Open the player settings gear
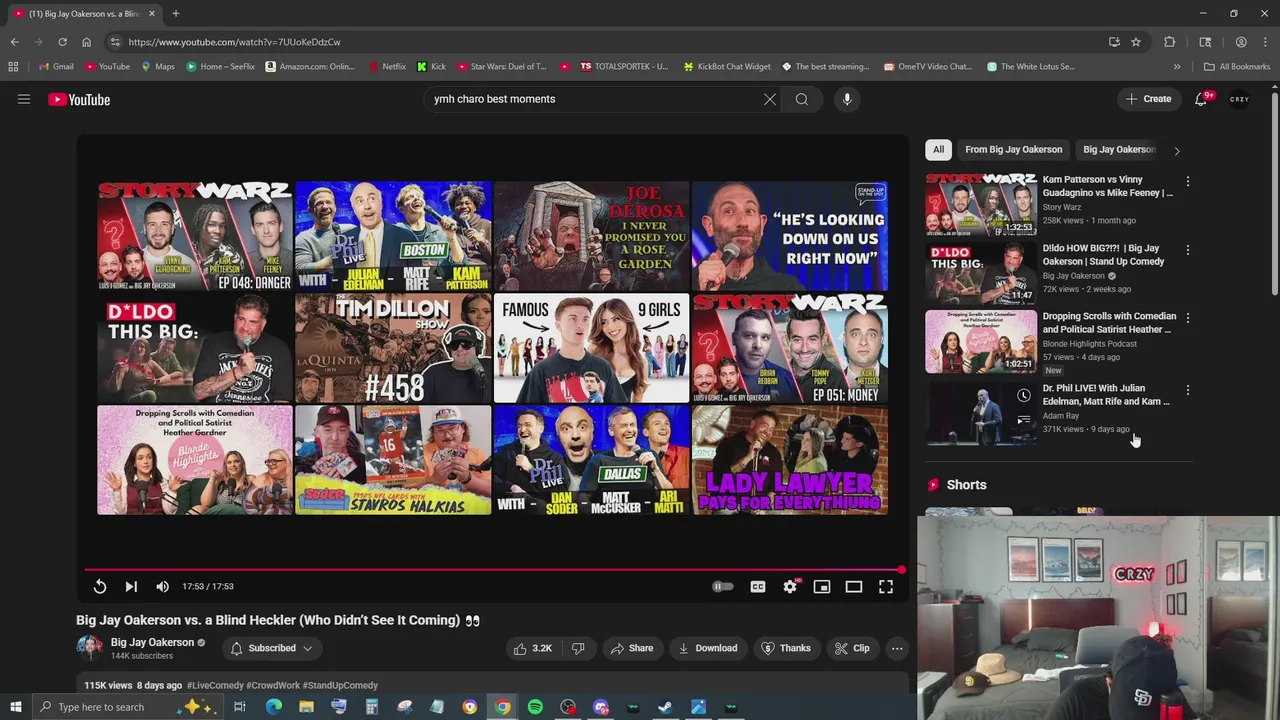 [x=790, y=587]
